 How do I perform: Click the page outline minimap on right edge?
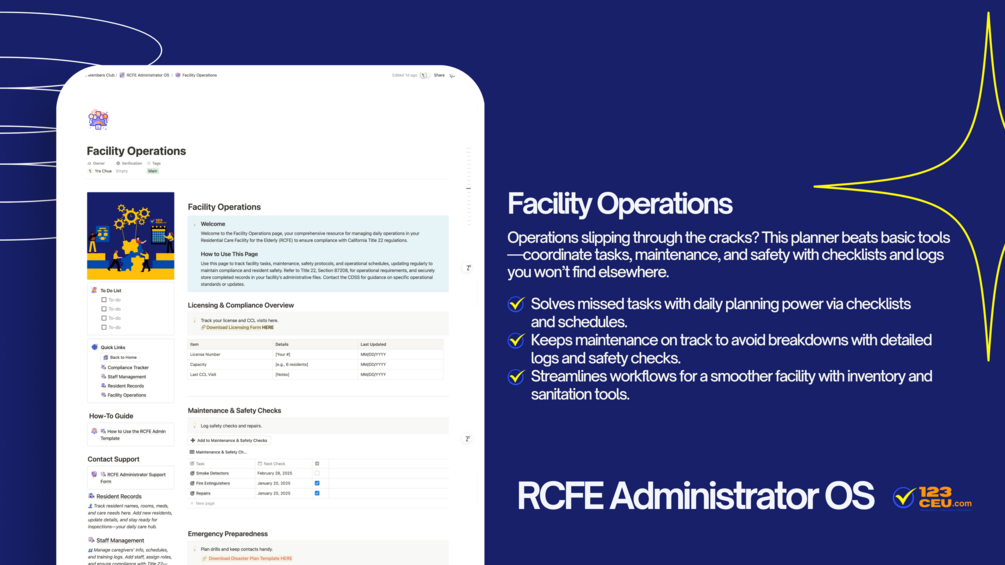tap(469, 186)
